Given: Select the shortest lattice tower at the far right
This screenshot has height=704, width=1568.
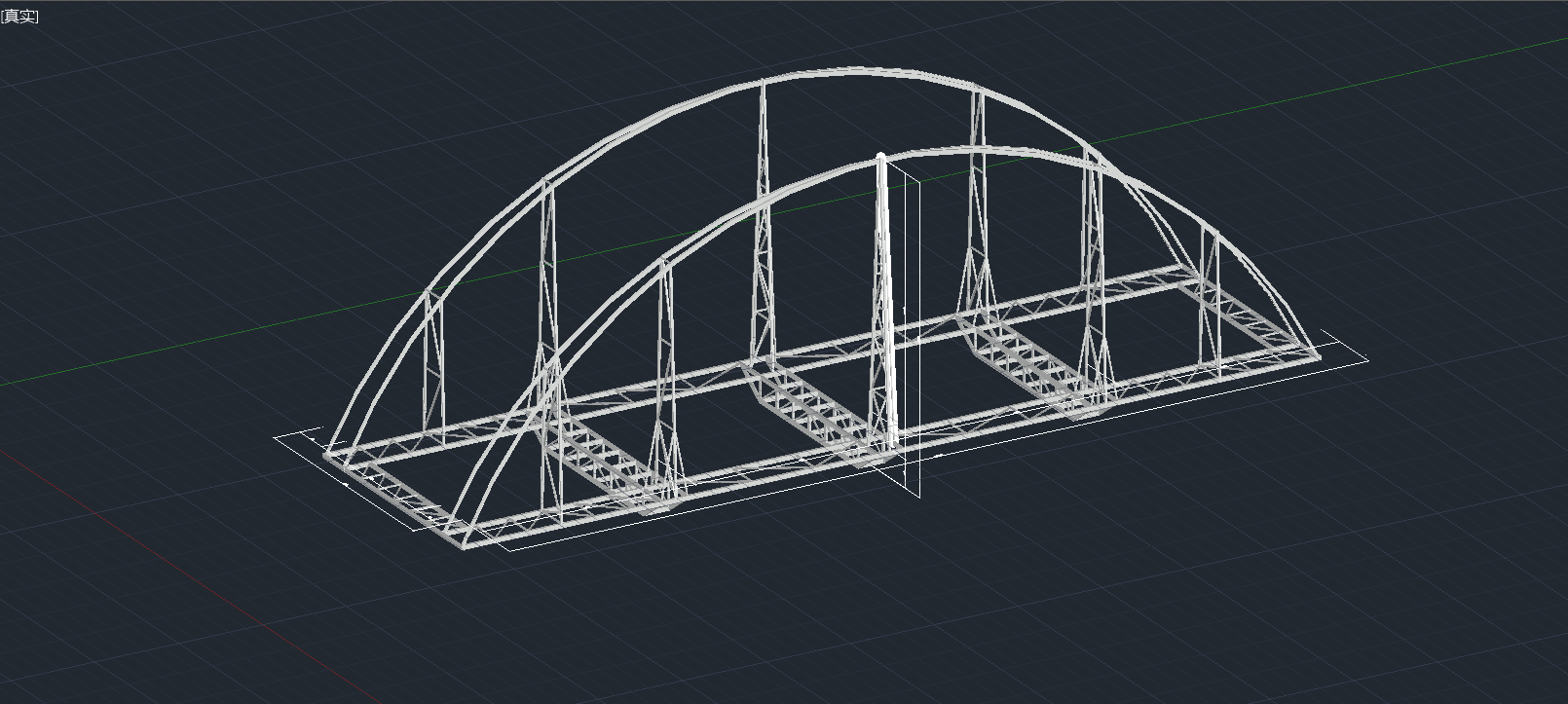Looking at the screenshot, I should [x=1211, y=292].
